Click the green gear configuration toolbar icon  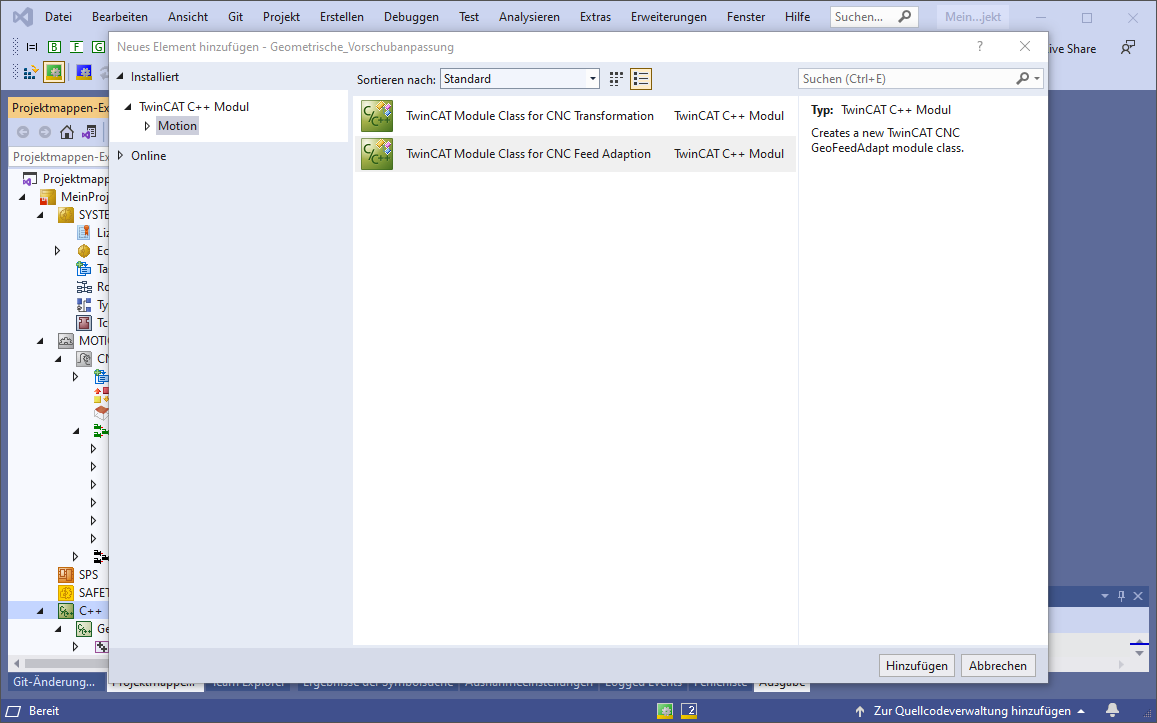tap(54, 72)
